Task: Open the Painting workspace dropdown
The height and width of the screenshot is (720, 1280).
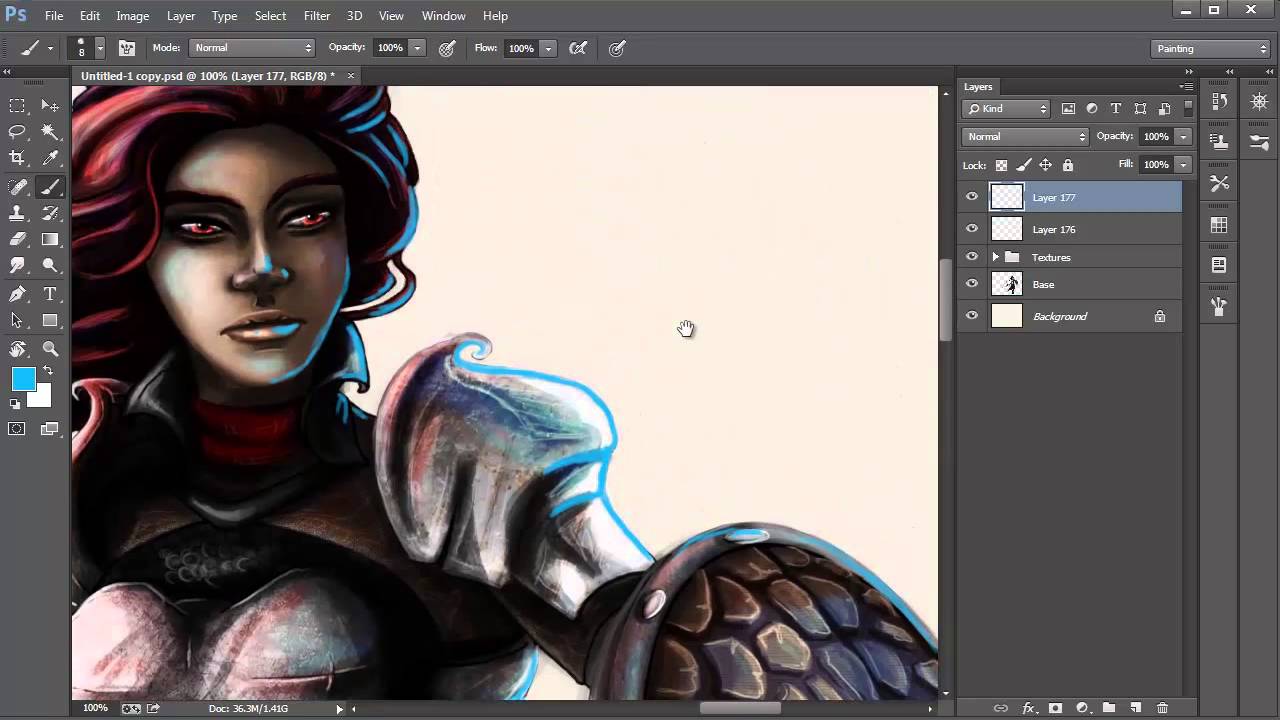Action: pyautogui.click(x=1210, y=48)
